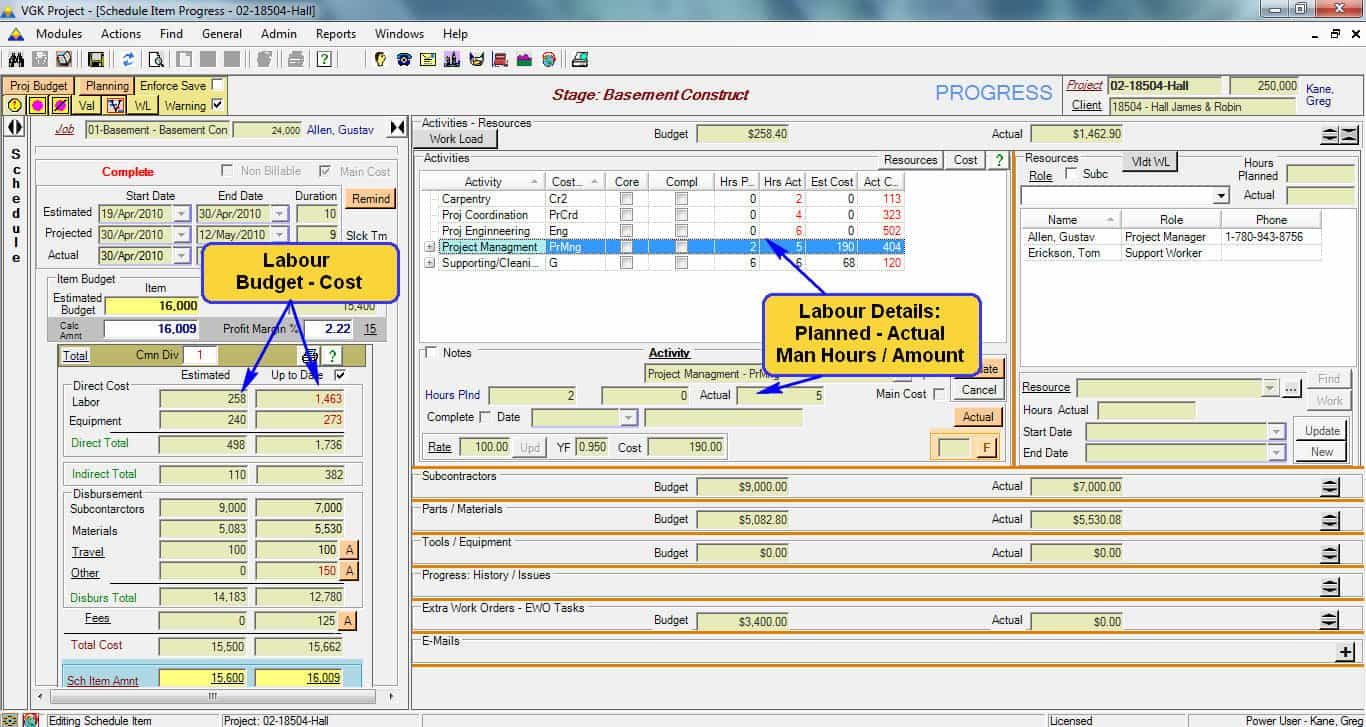Click the Remind button
1366x727 pixels.
pos(370,198)
